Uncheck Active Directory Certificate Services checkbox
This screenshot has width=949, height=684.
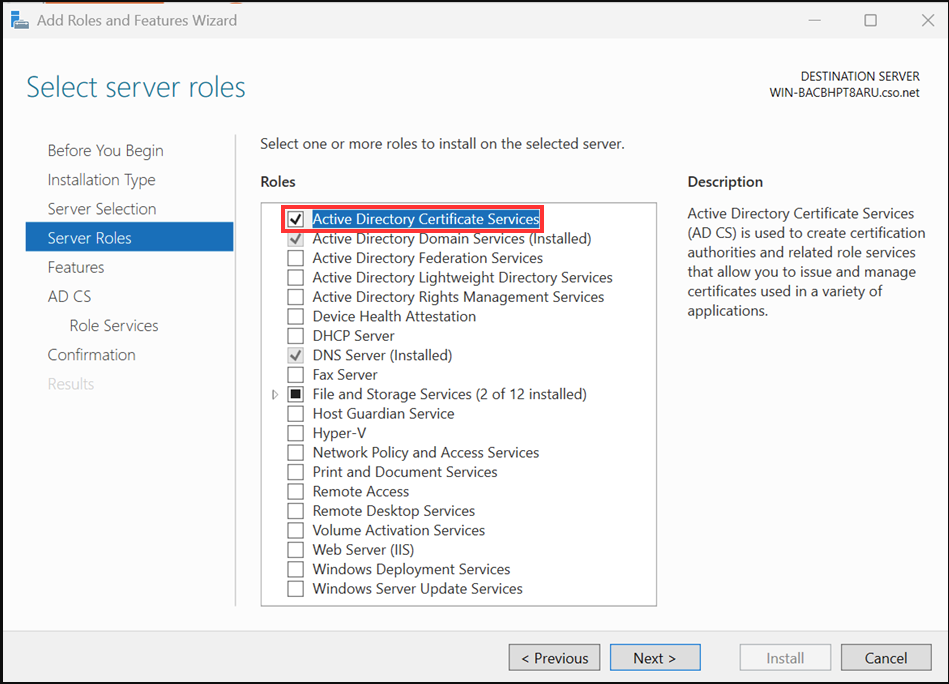tap(295, 219)
